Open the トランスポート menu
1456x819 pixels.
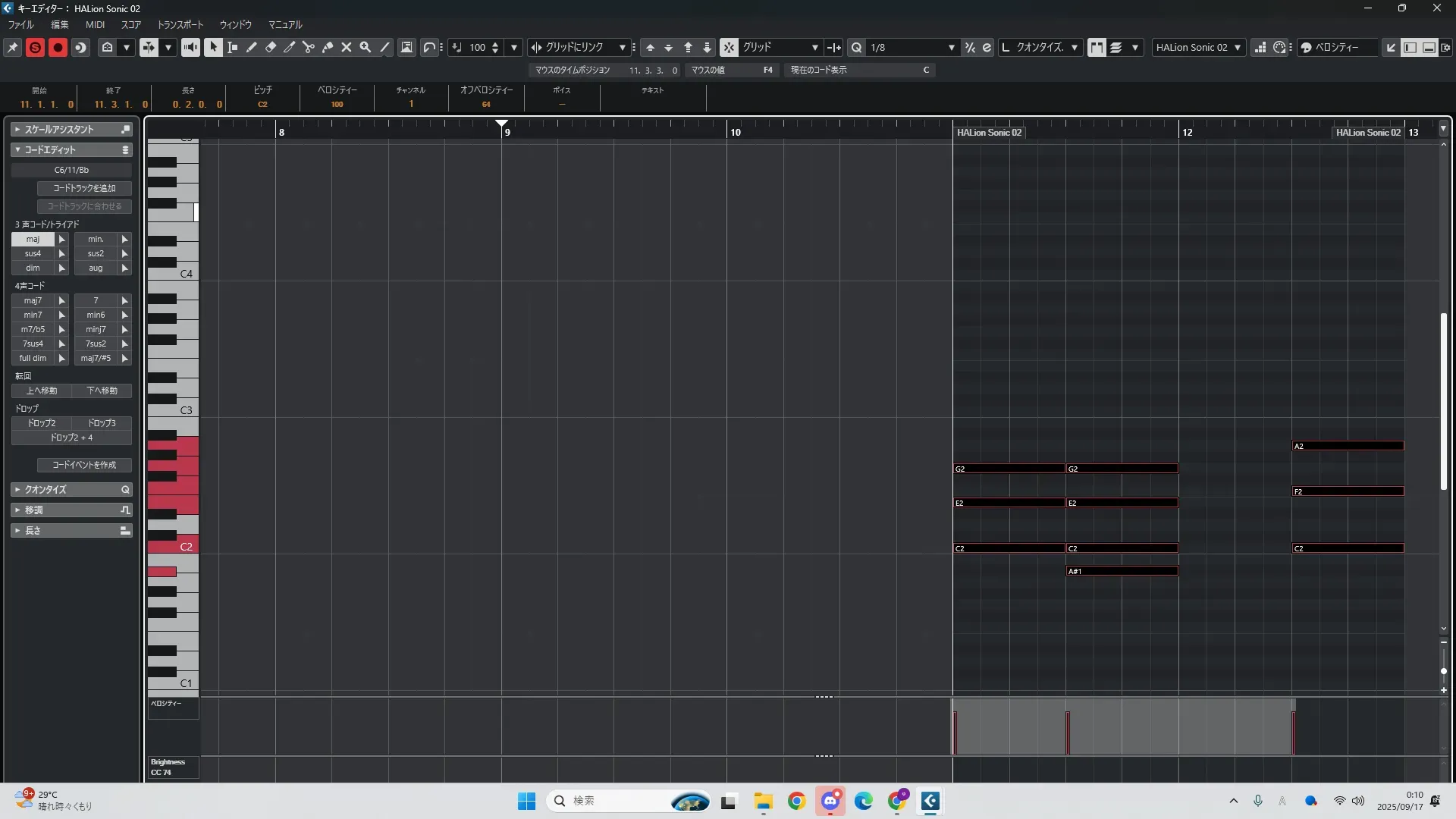coord(180,24)
